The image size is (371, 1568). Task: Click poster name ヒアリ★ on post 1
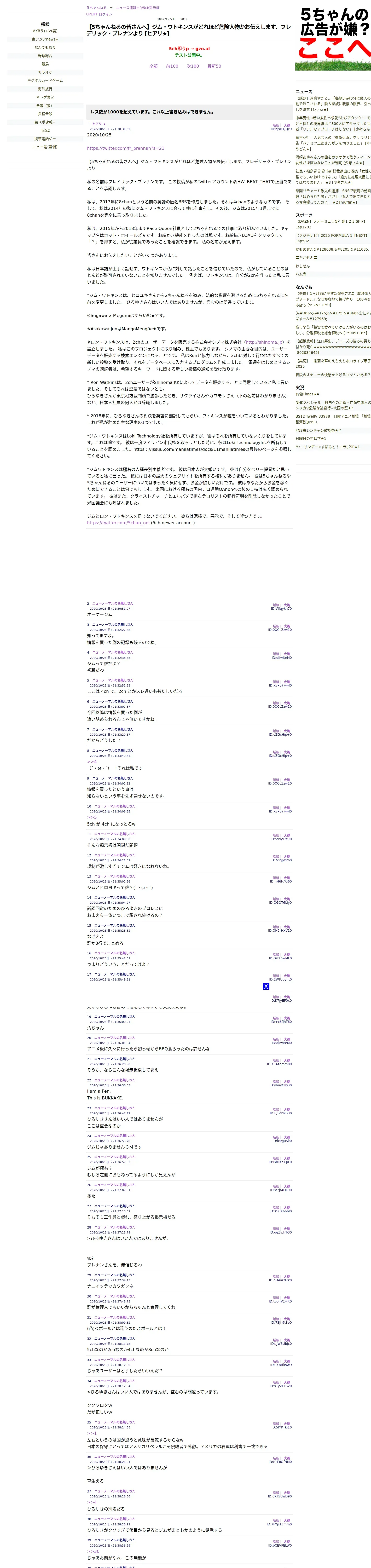pyautogui.click(x=98, y=124)
